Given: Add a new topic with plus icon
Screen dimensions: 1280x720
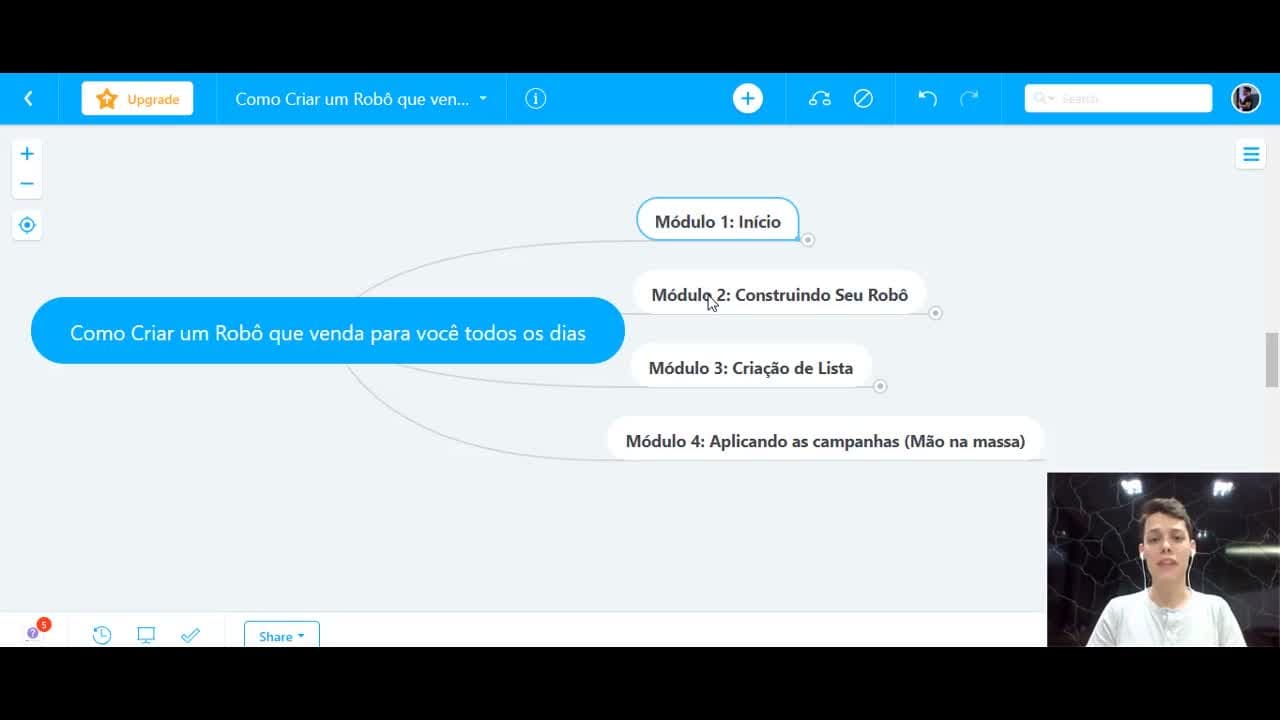Looking at the screenshot, I should point(748,98).
